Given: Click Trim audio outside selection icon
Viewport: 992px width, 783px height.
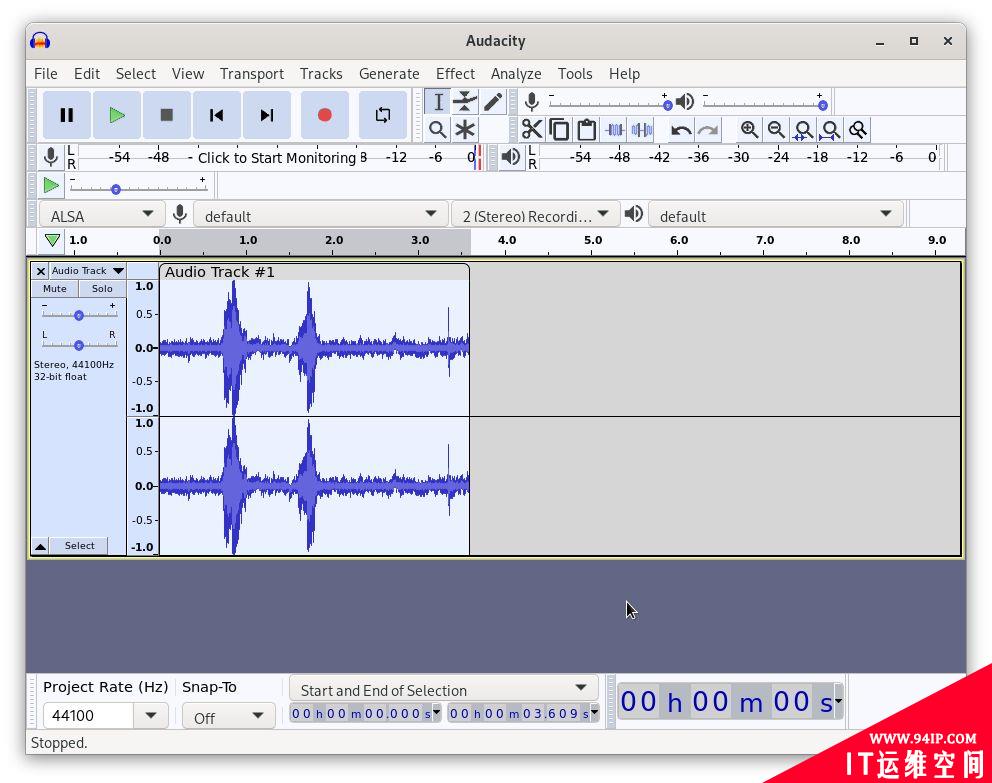Looking at the screenshot, I should point(614,130).
